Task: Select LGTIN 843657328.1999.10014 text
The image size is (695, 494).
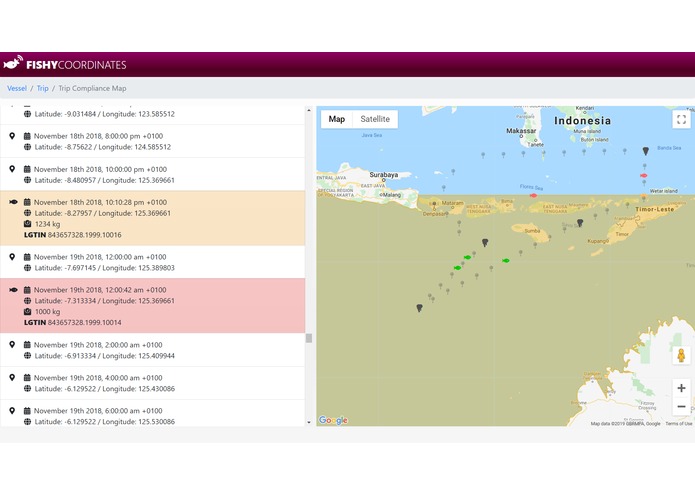Action: coord(73,323)
